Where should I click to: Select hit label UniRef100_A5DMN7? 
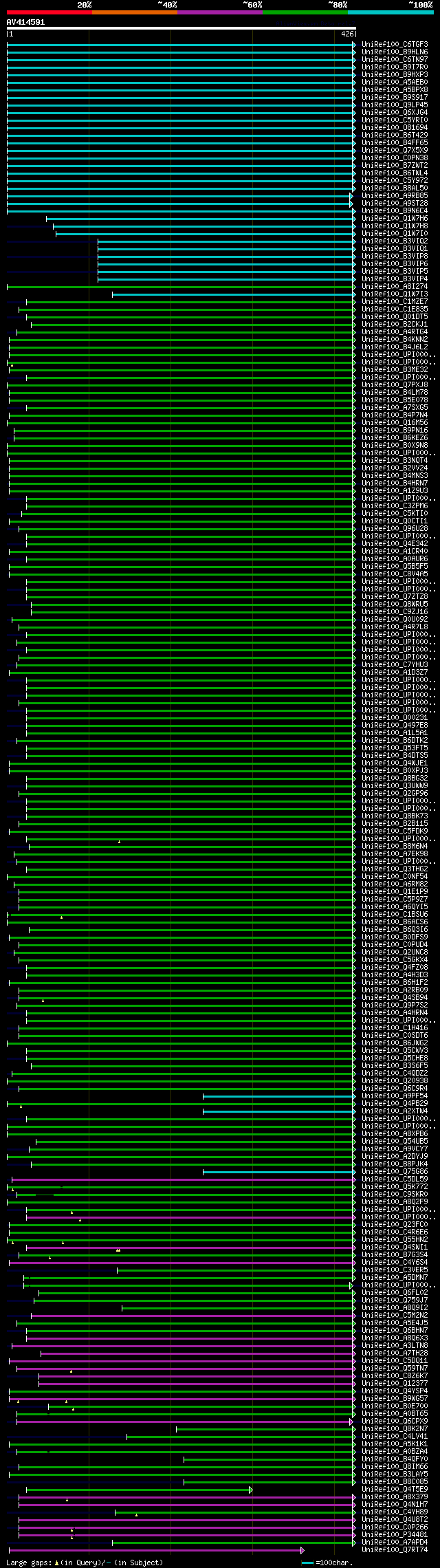tap(395, 1278)
